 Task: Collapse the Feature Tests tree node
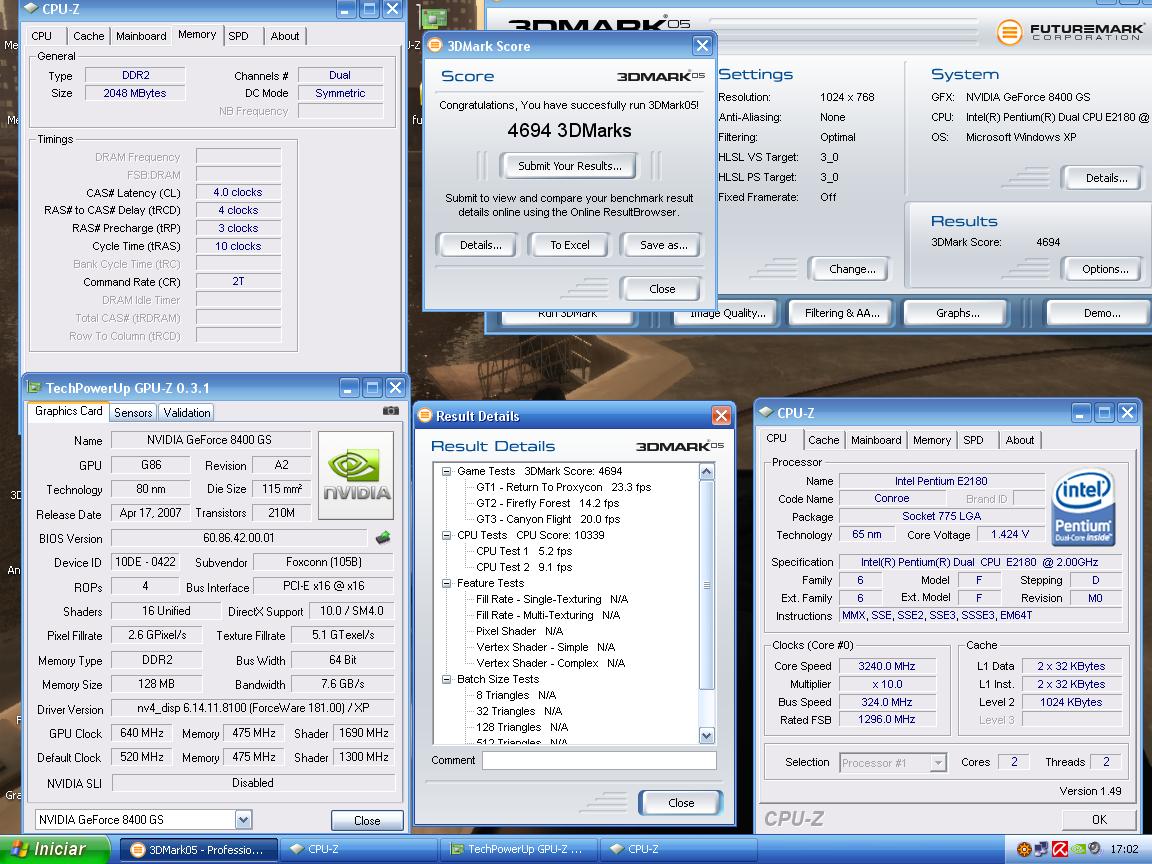[x=446, y=583]
